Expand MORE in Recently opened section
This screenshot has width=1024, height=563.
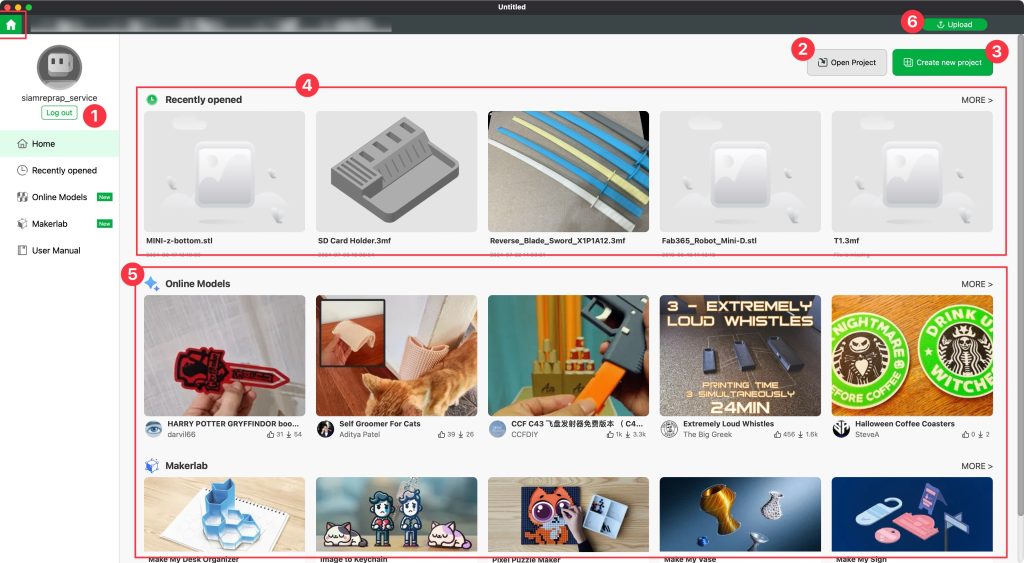point(976,100)
